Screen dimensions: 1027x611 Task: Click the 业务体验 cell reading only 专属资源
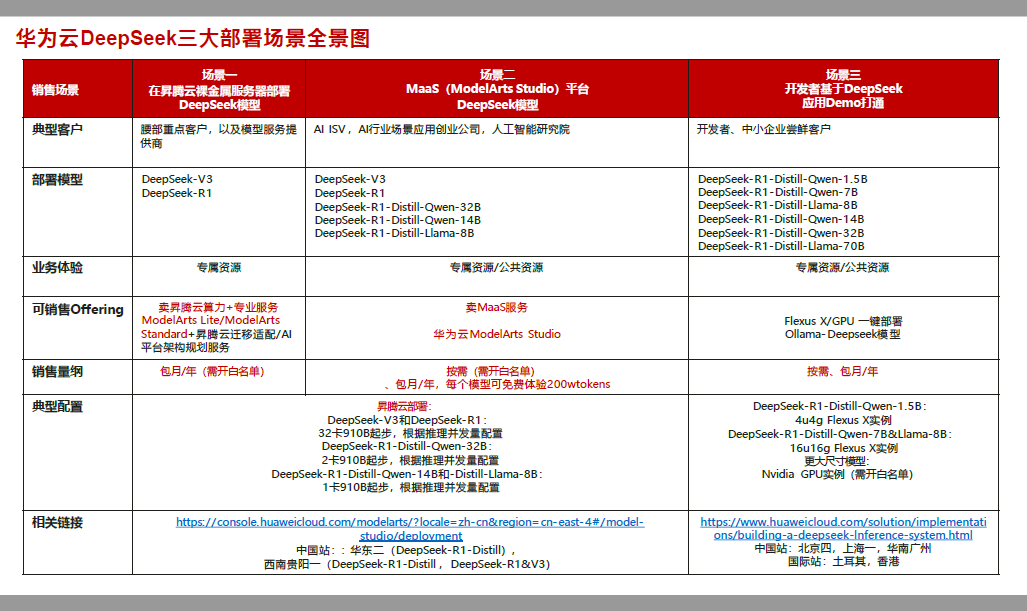click(x=219, y=267)
